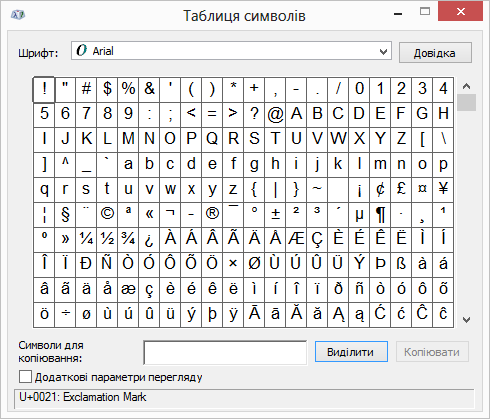Open the Довідка help button

click(x=435, y=53)
